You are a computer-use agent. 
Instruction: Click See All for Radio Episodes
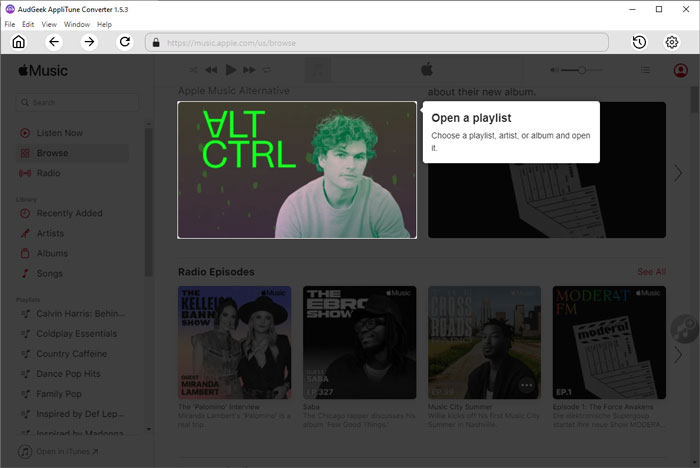[x=651, y=272]
